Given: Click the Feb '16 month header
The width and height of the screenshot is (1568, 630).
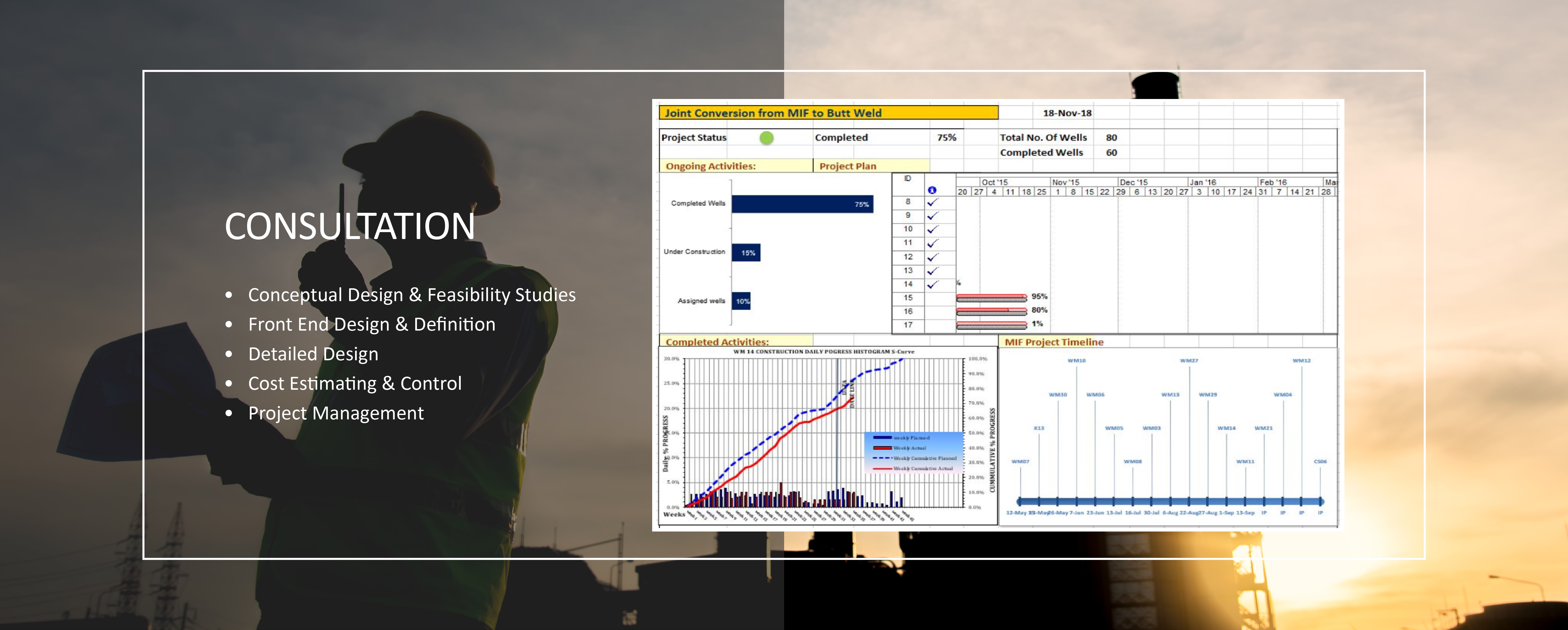Looking at the screenshot, I should tap(1273, 182).
